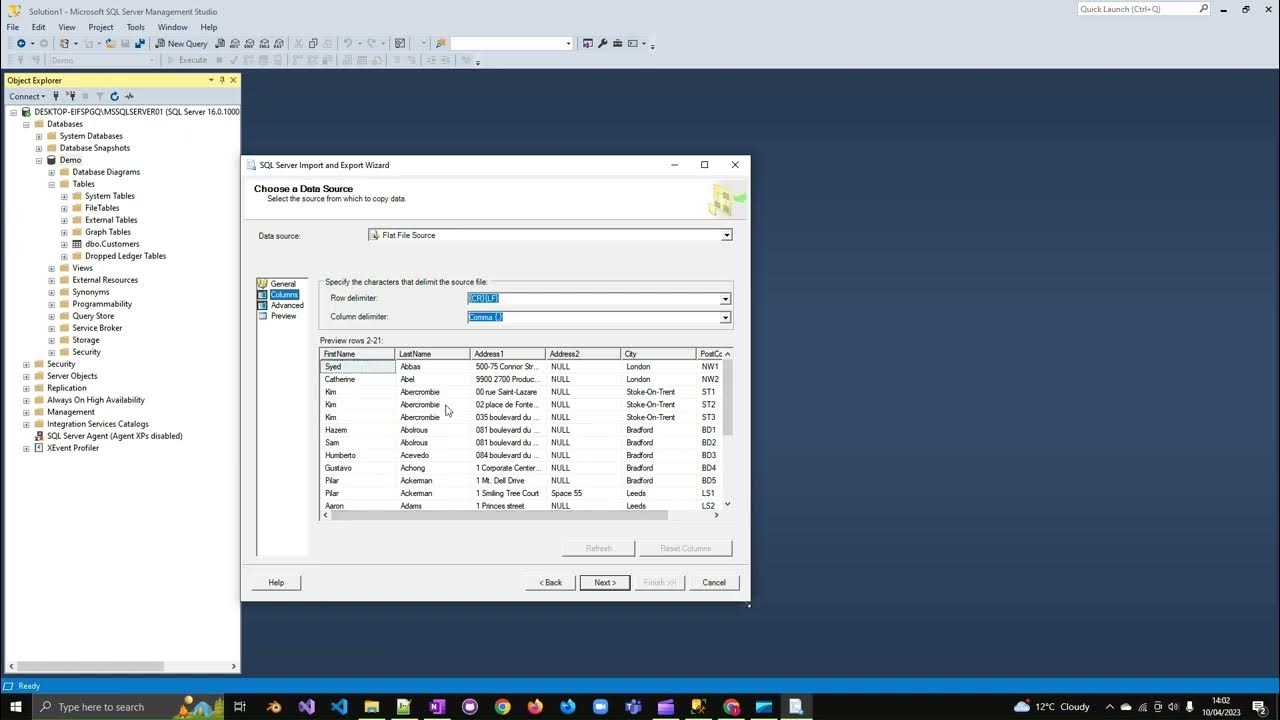Click the Back button in the wizard
1280x720 pixels.
point(551,582)
